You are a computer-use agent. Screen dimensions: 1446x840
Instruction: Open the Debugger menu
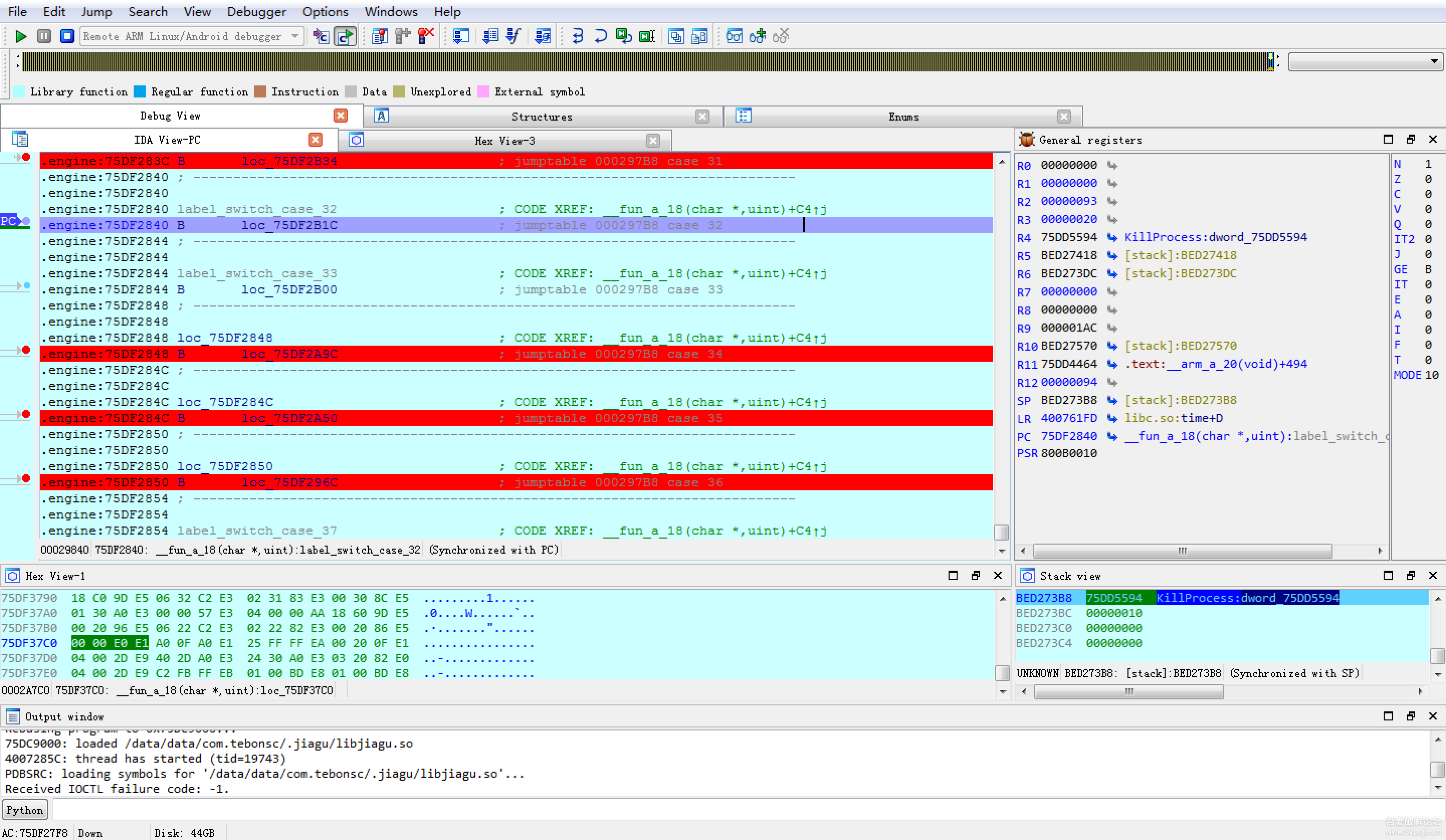point(256,12)
